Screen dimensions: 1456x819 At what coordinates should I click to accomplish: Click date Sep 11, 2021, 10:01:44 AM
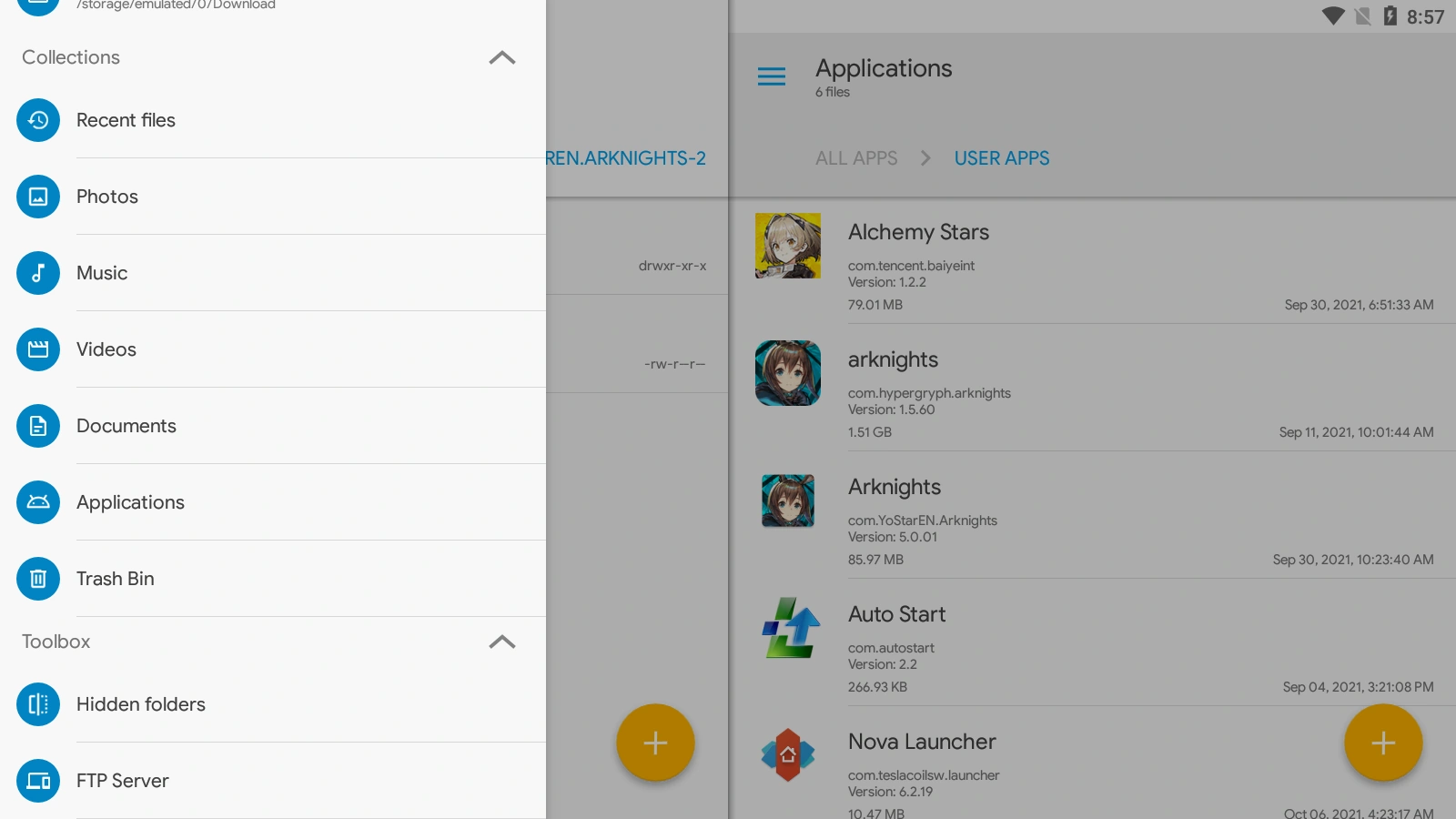tap(1356, 432)
